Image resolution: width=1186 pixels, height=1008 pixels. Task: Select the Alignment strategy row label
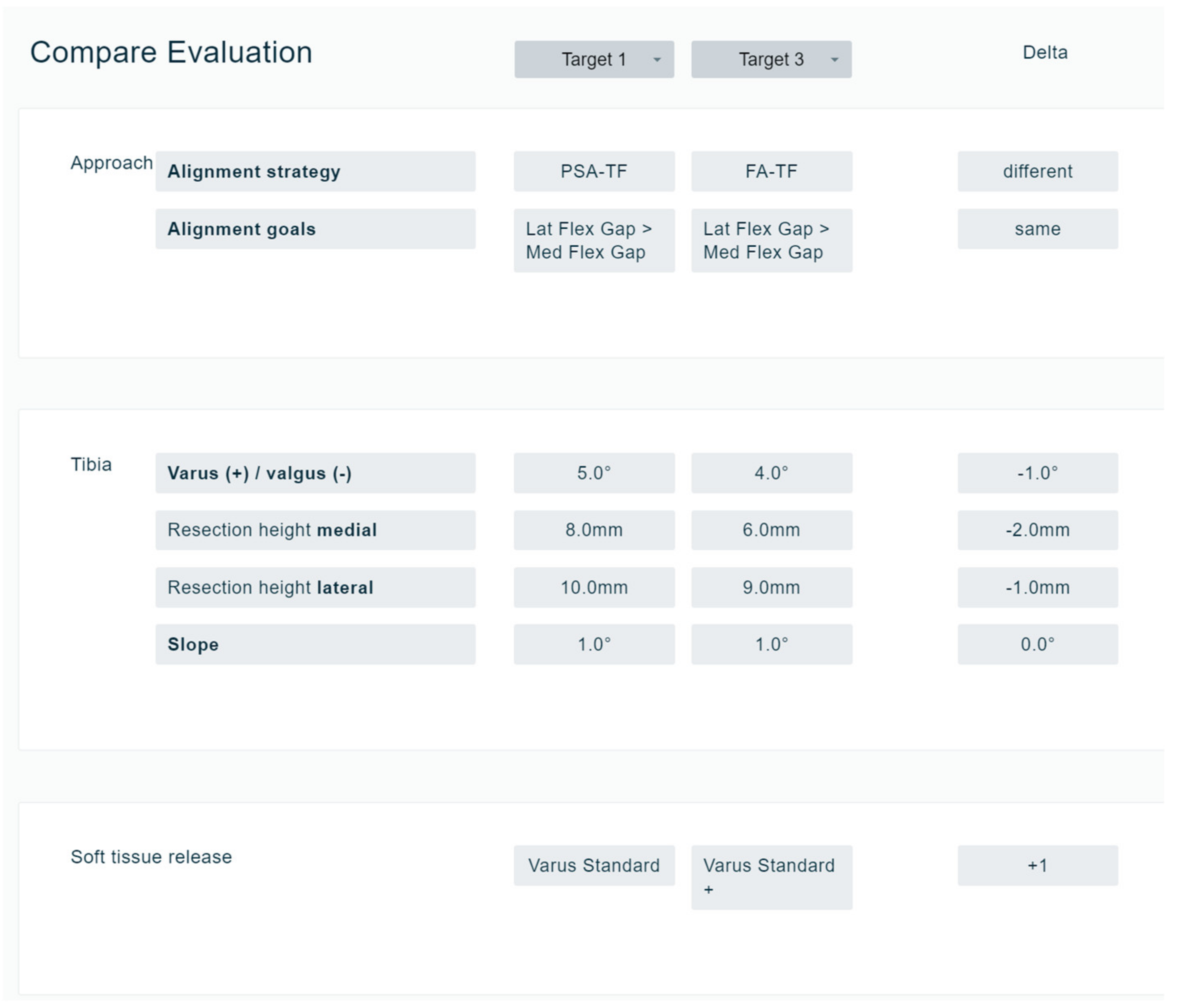(x=314, y=171)
